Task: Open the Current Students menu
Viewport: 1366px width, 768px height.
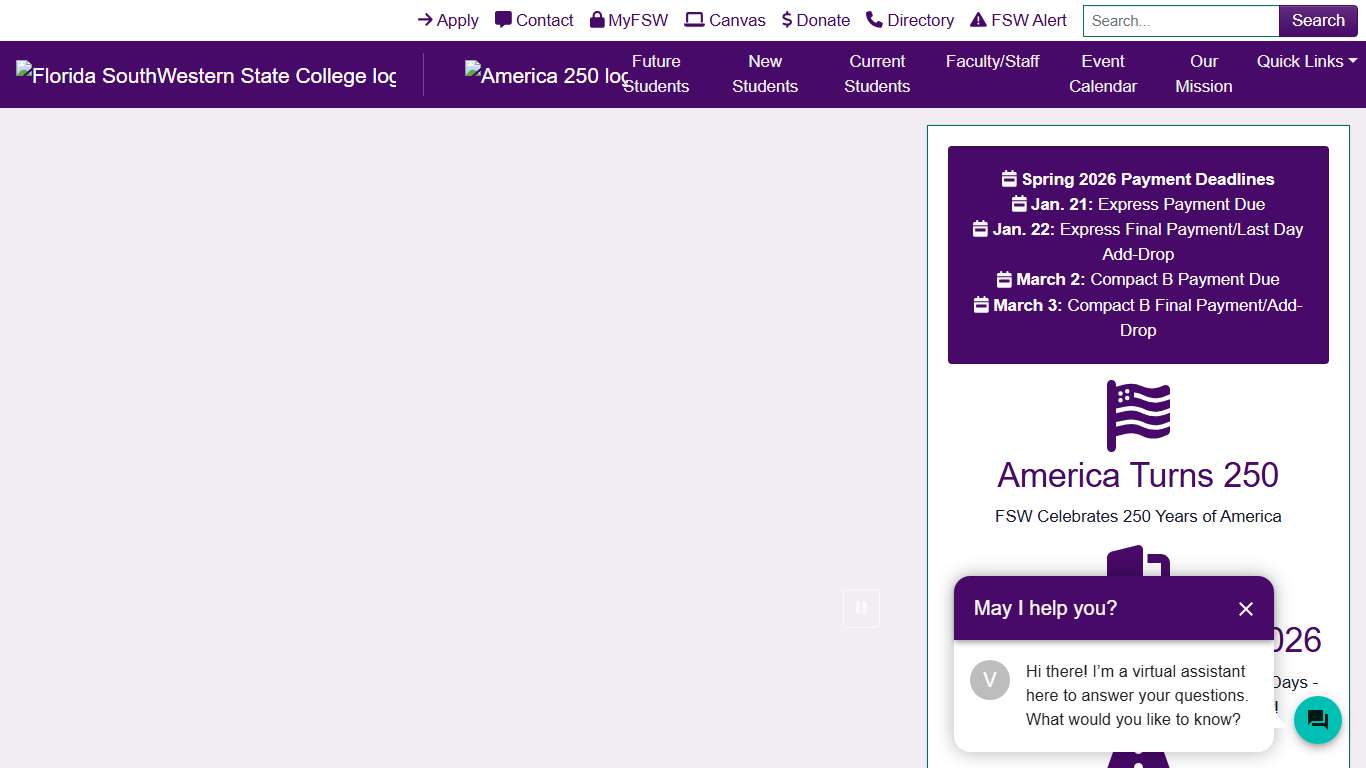Action: [877, 74]
